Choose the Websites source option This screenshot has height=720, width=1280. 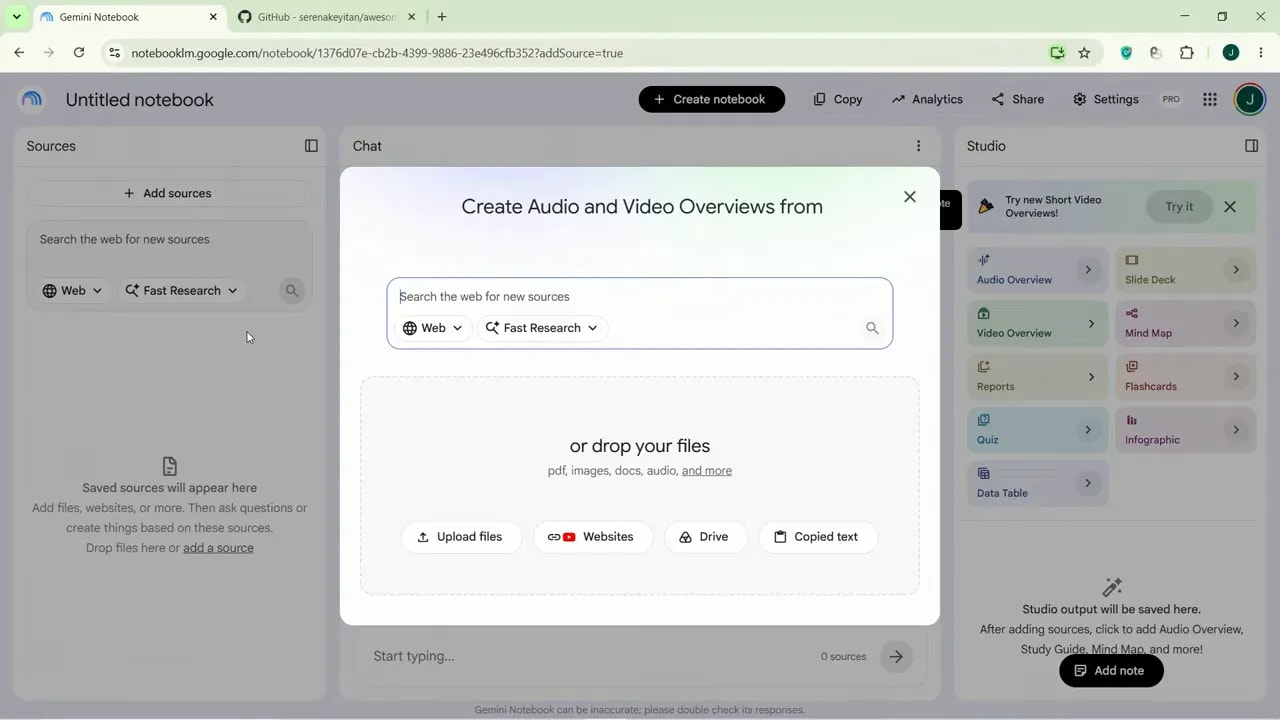[591, 537]
